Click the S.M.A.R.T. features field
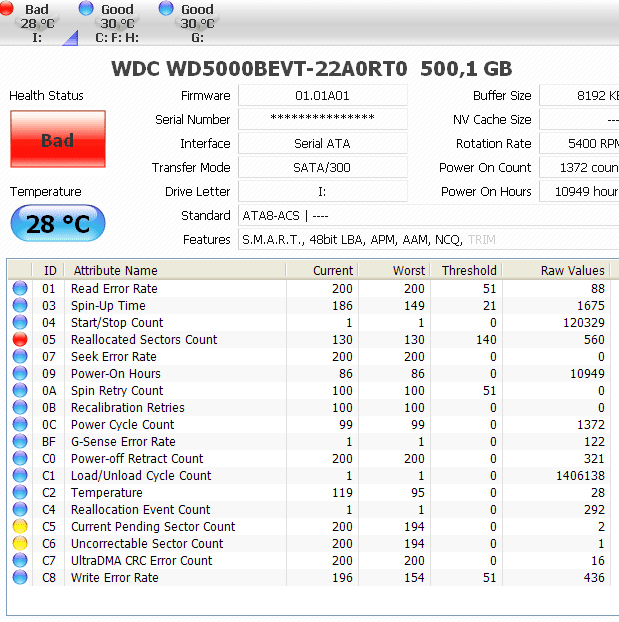The height and width of the screenshot is (622, 619). click(x=429, y=240)
